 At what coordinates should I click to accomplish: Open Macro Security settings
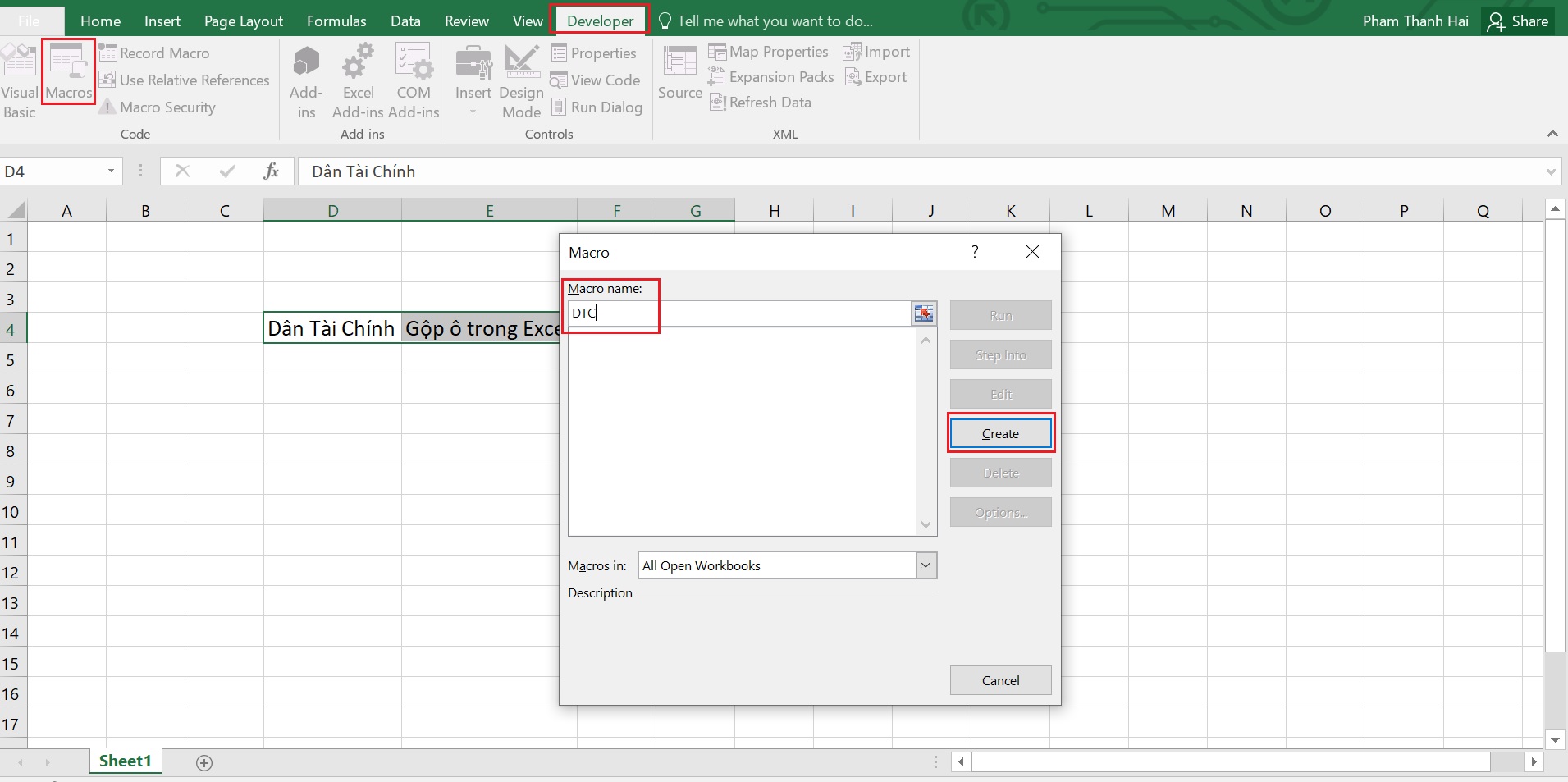point(158,107)
